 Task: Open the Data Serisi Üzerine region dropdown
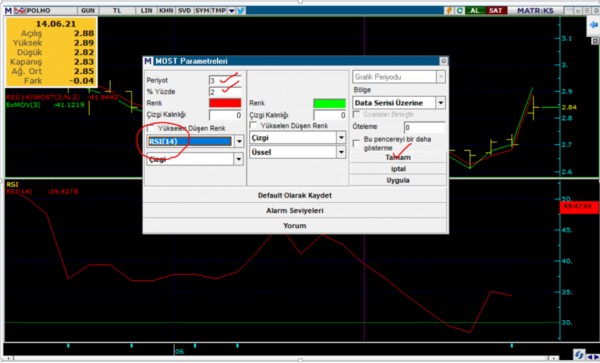click(x=441, y=103)
